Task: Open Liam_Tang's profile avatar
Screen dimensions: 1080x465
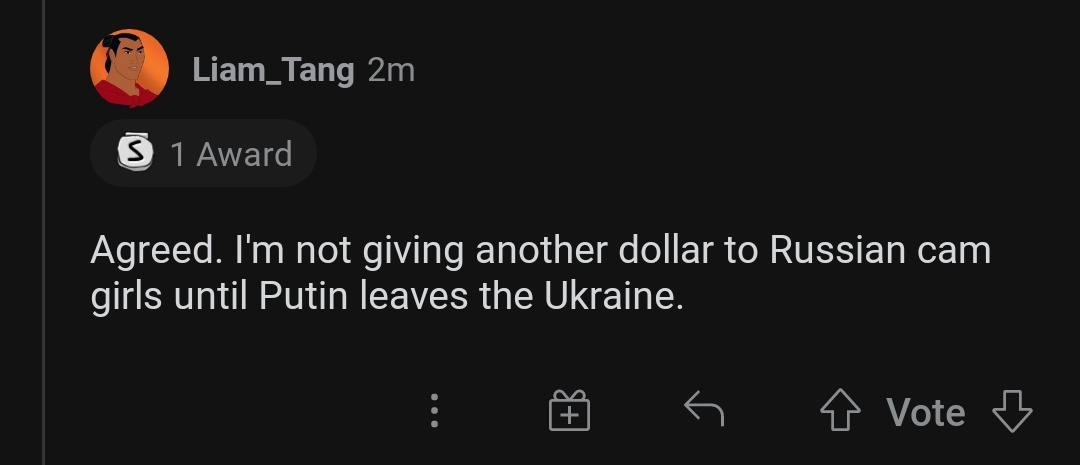Action: click(x=129, y=69)
